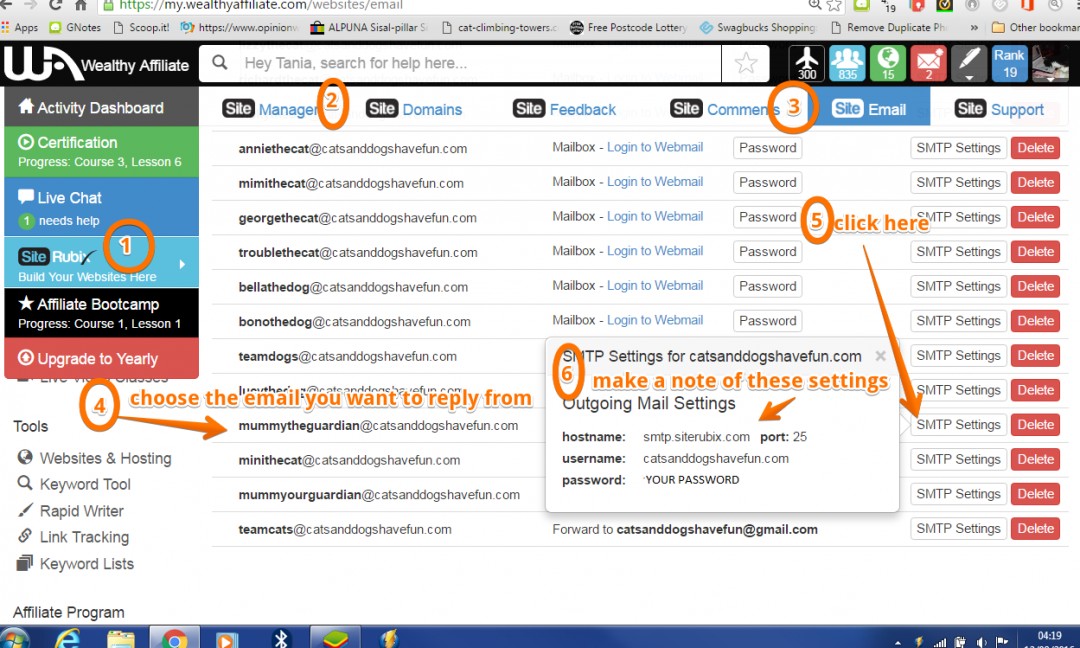Viewport: 1080px width, 648px height.
Task: Click Login to Webmail for bellathedog
Action: [654, 285]
